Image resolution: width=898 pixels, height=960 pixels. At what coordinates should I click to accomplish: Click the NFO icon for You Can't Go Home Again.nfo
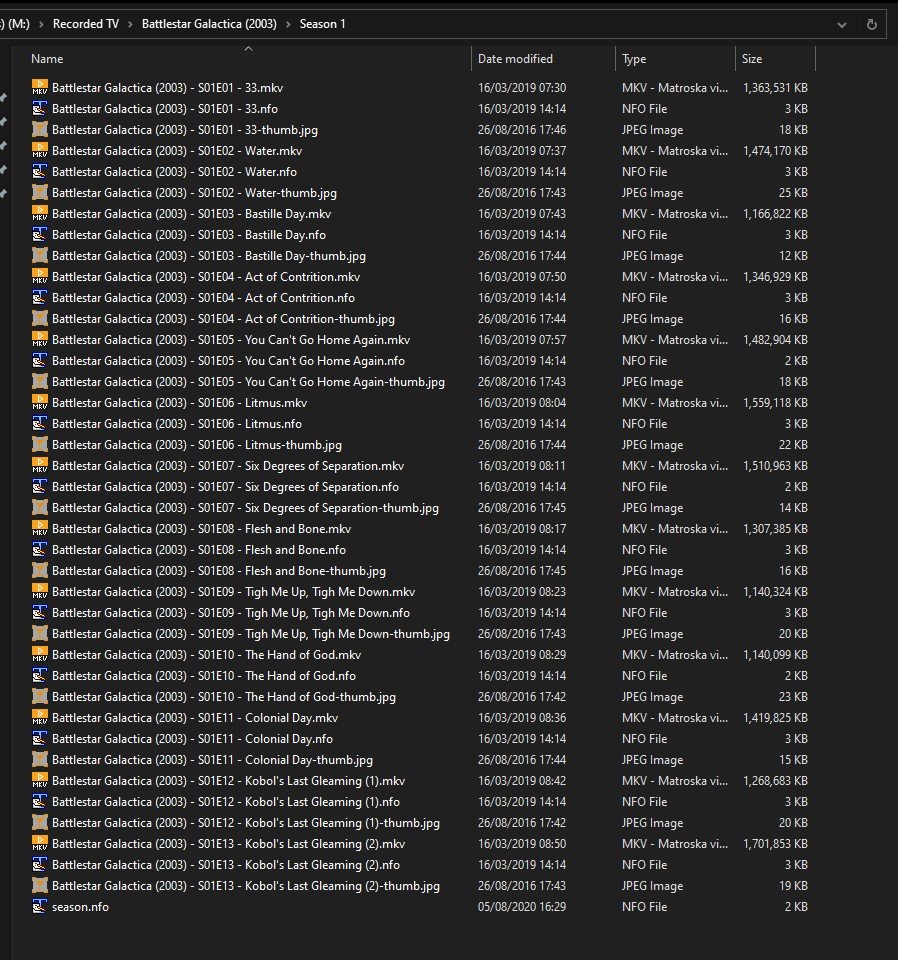[40, 361]
